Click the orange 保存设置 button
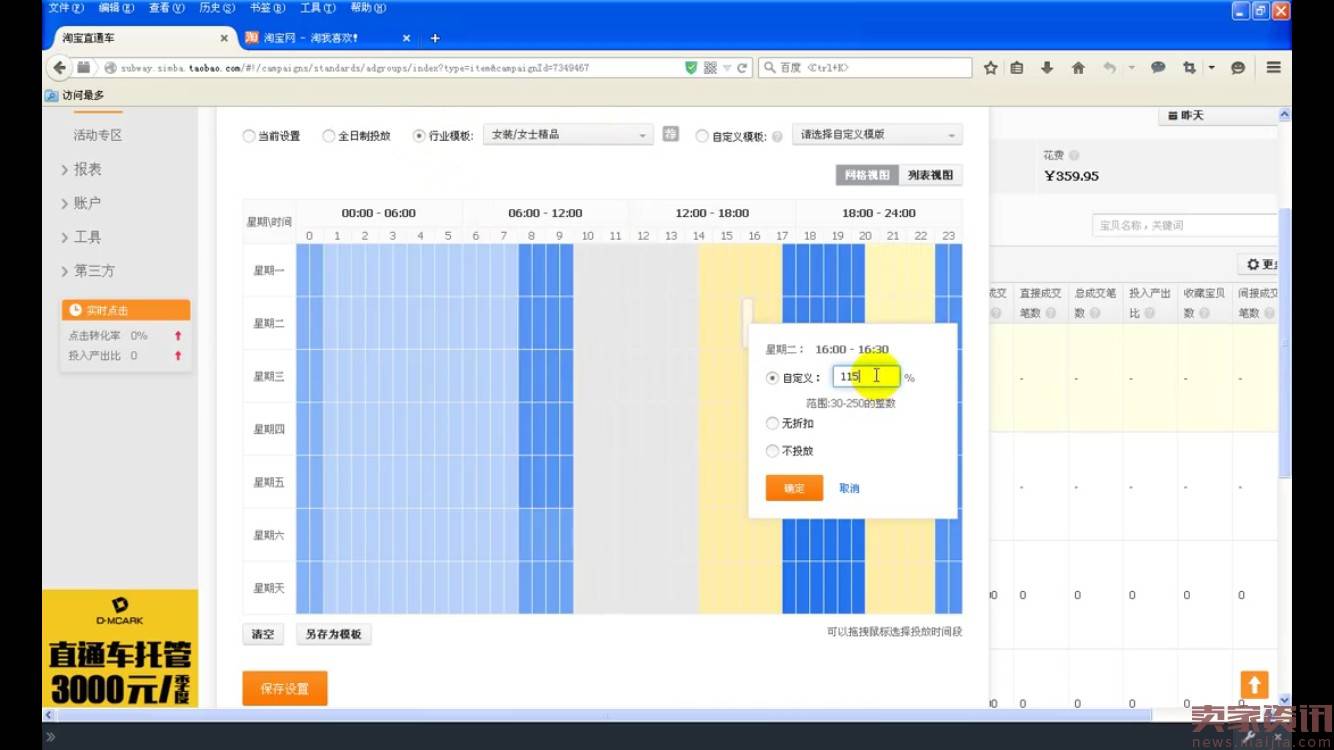1334x750 pixels. [x=285, y=689]
